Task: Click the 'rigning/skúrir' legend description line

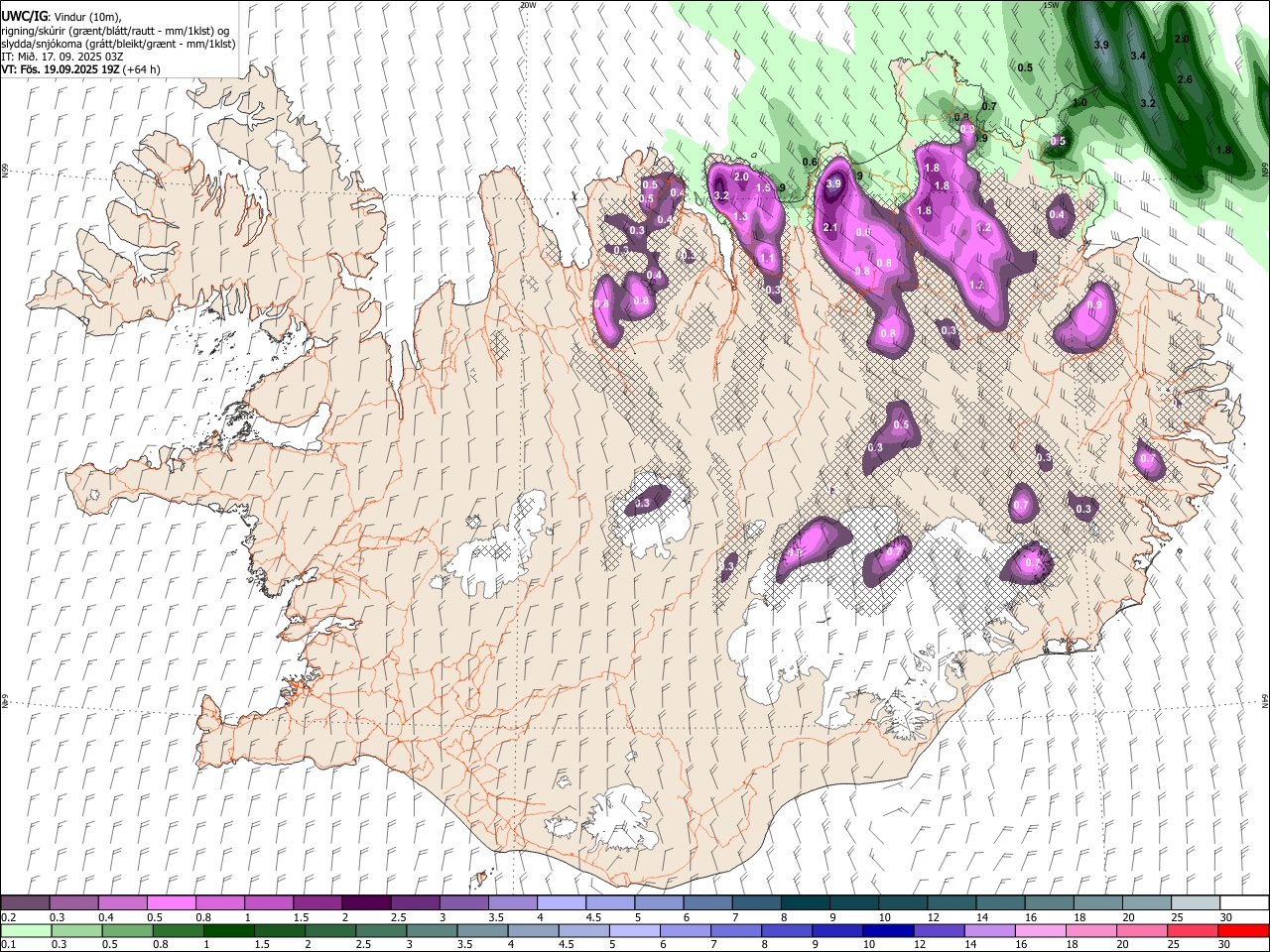Action: 116,31
